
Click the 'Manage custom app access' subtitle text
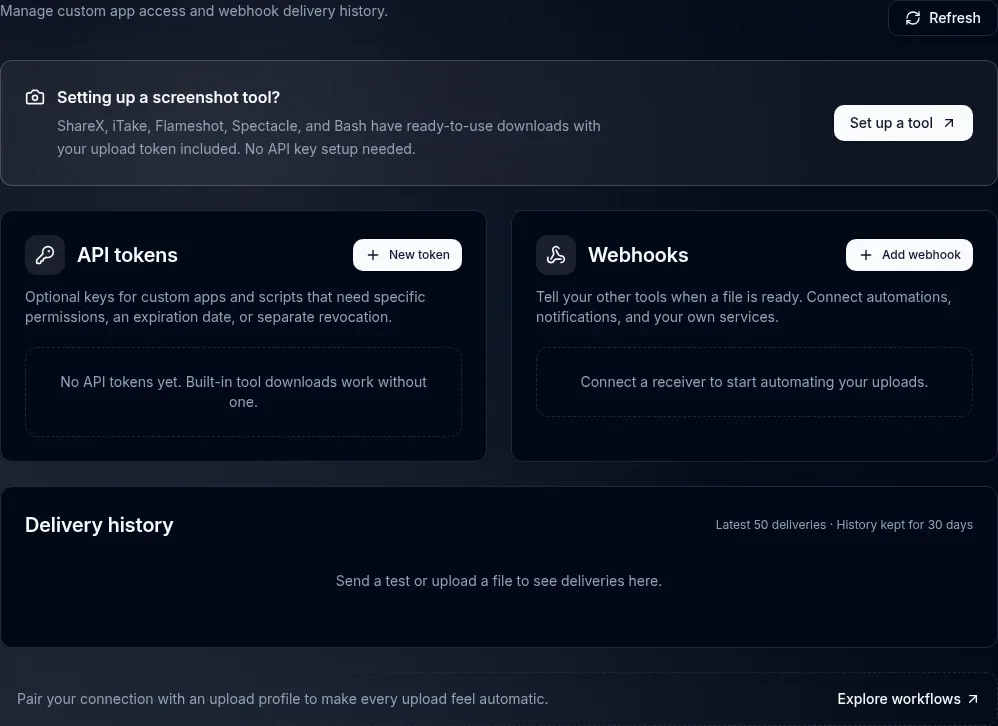click(x=193, y=11)
